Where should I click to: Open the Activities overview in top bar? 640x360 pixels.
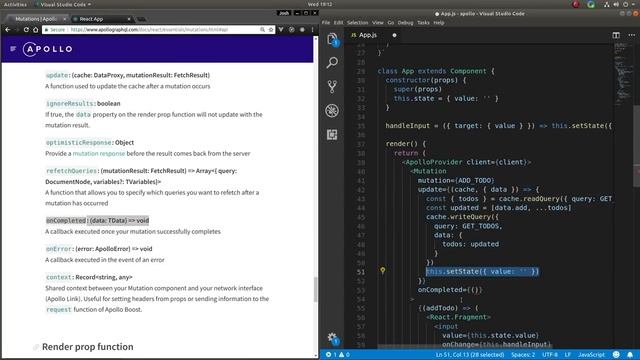15,4
